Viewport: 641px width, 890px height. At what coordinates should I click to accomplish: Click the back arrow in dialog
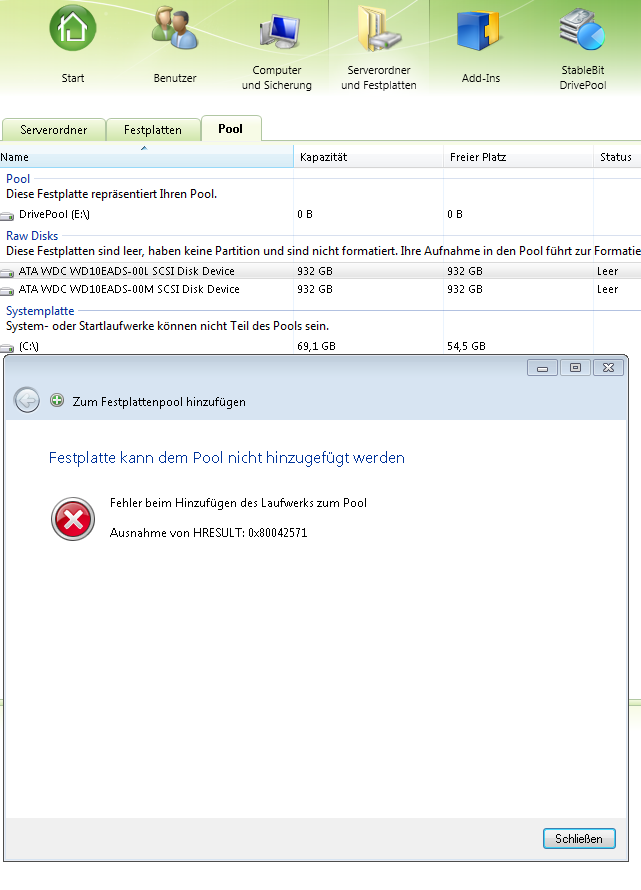[27, 401]
